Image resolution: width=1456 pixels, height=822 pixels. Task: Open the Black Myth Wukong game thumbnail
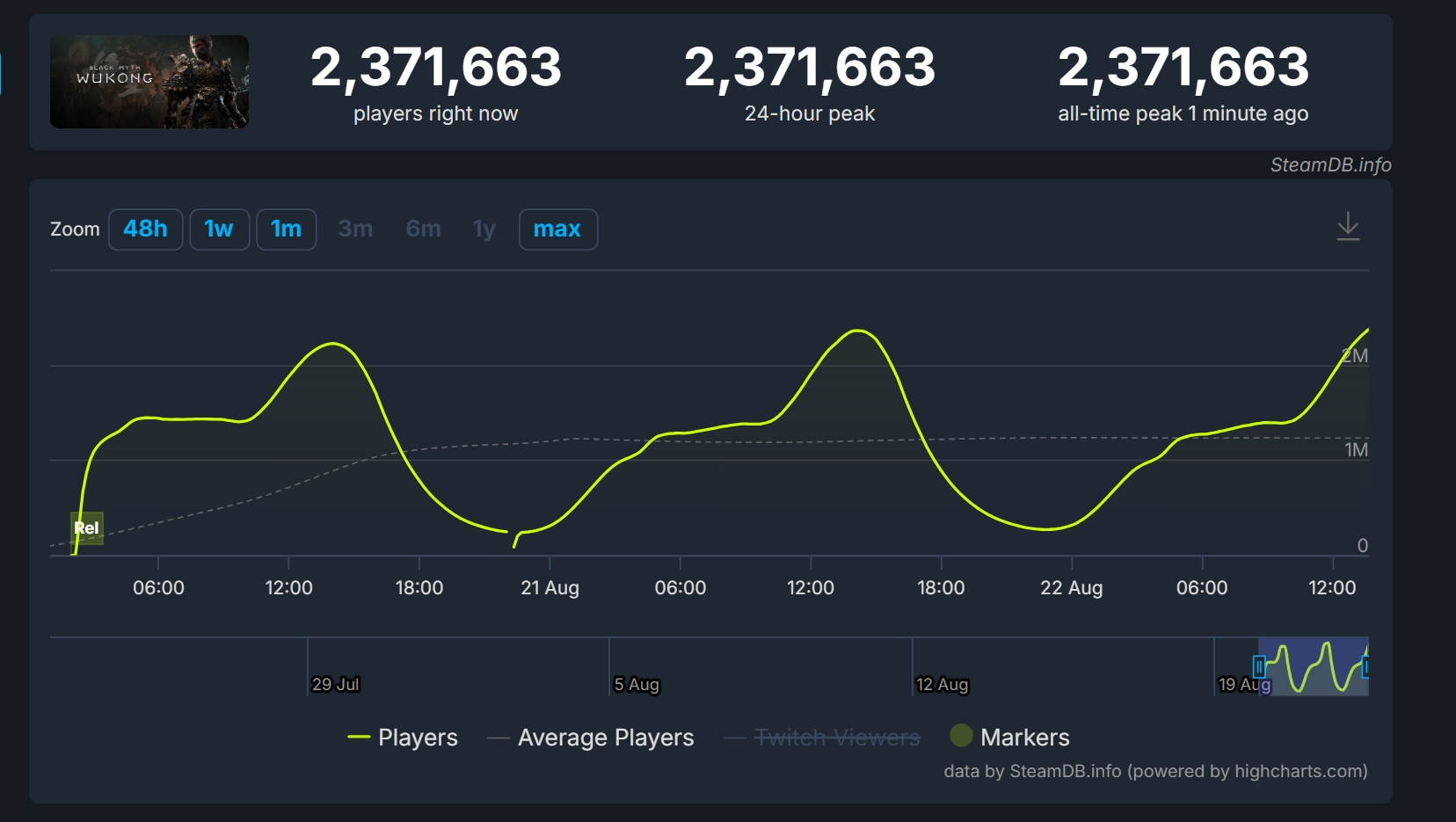pos(149,82)
